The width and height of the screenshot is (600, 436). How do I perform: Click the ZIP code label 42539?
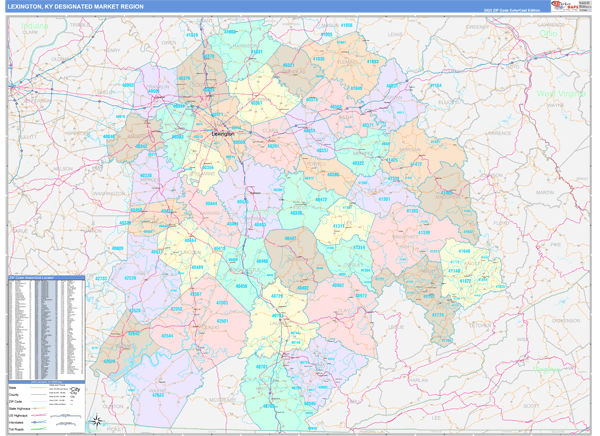pyautogui.click(x=130, y=278)
